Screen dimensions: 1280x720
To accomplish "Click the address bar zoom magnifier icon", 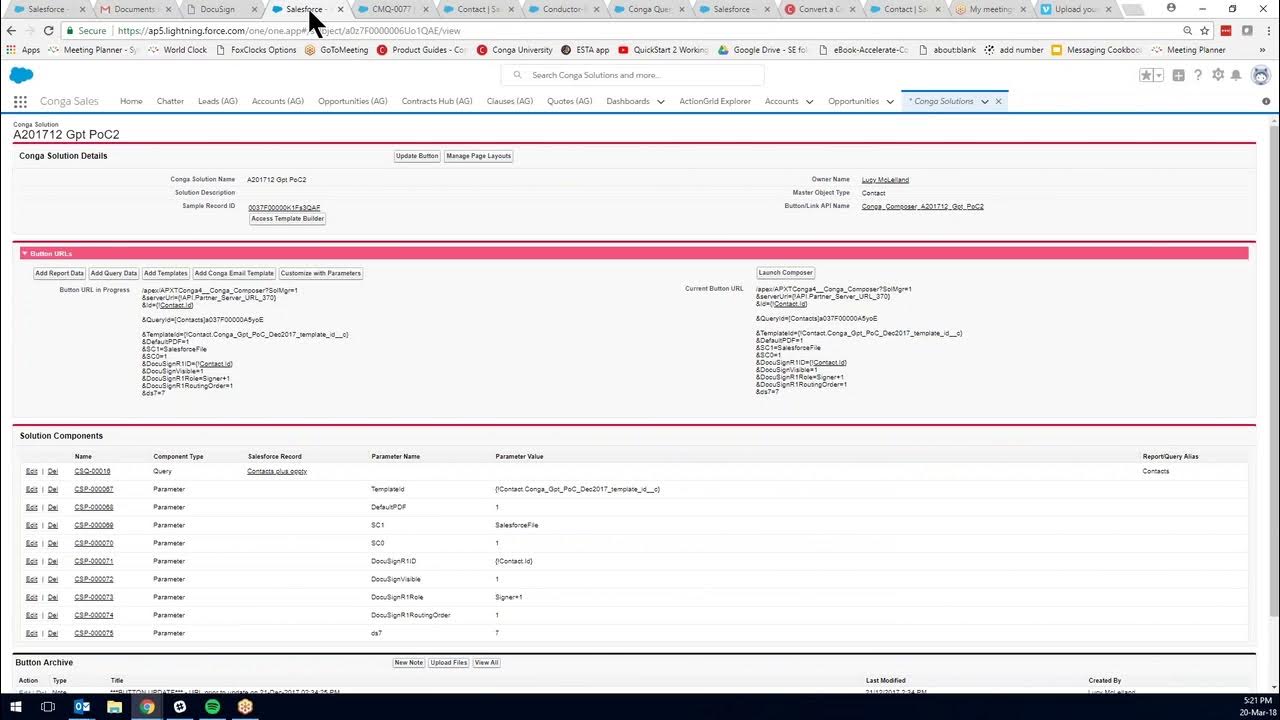I will pos(1188,31).
